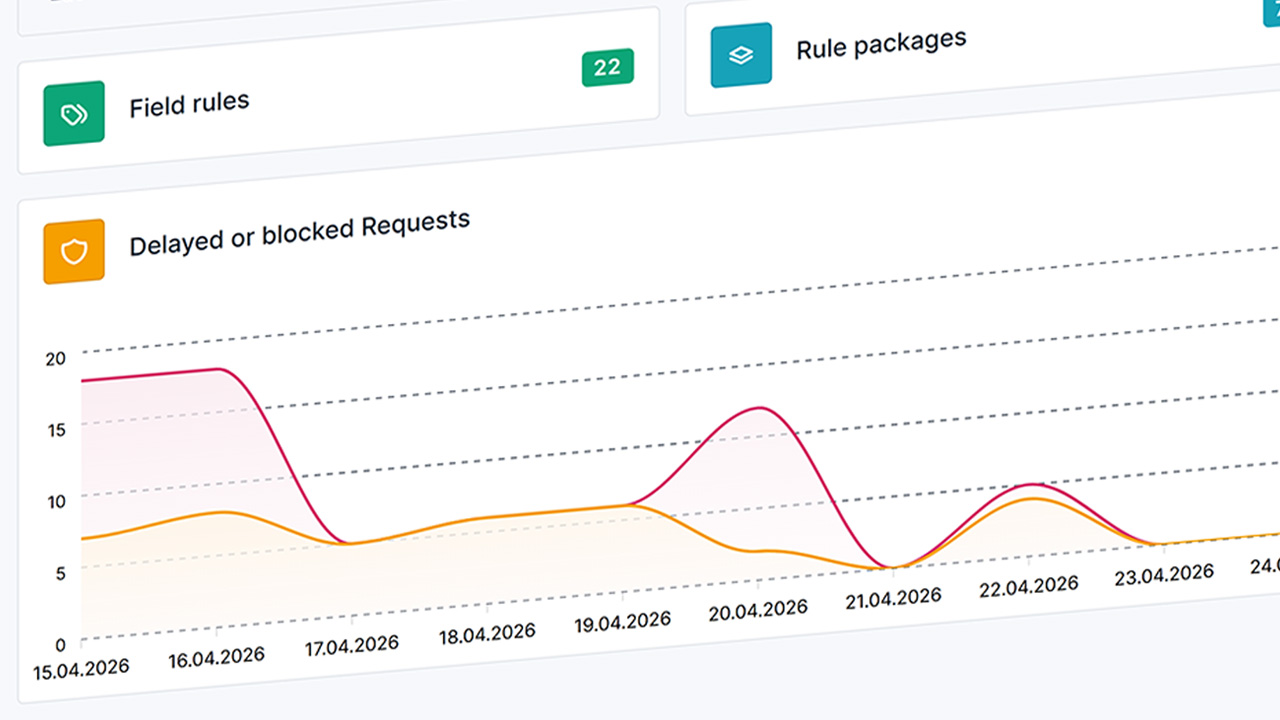This screenshot has width=1280, height=720.
Task: Click the y-axis value 20
Action: point(56,358)
